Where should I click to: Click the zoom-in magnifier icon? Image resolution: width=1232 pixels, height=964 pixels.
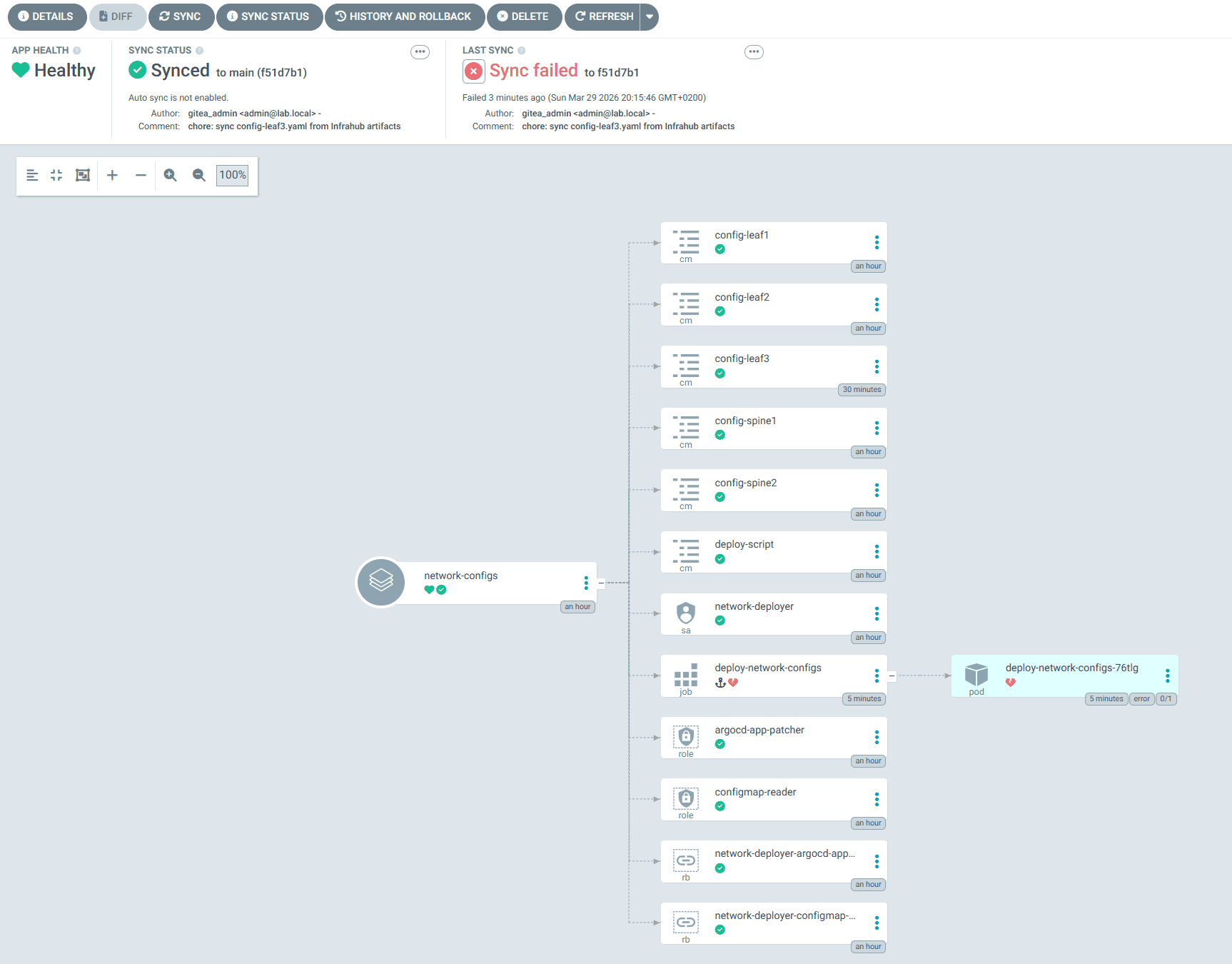(170, 175)
